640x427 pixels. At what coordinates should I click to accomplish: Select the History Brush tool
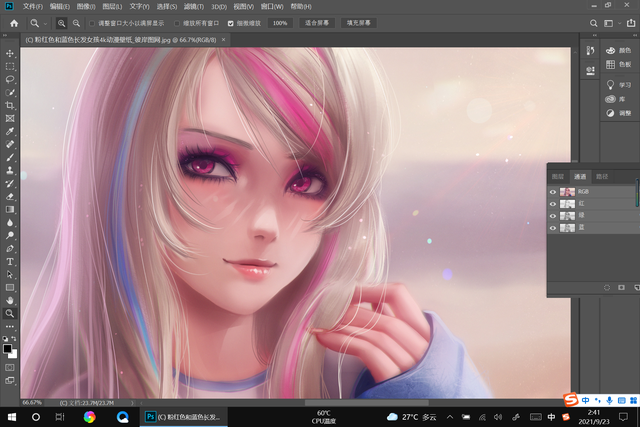point(10,184)
